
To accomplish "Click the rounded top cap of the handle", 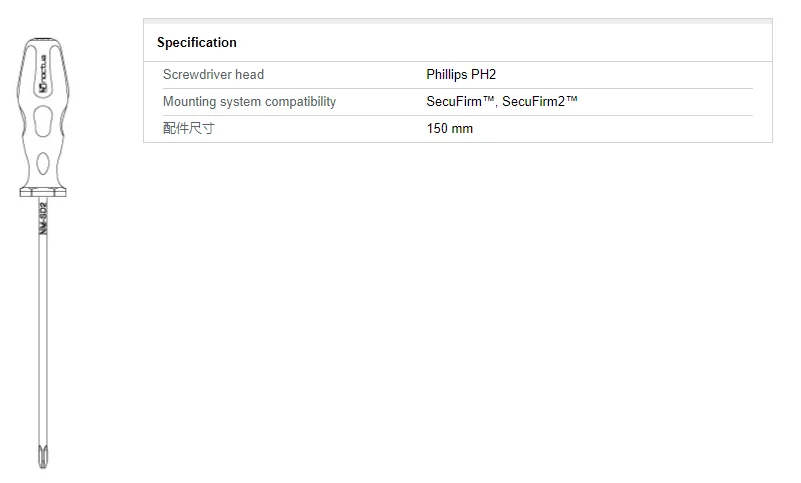I will pyautogui.click(x=43, y=43).
